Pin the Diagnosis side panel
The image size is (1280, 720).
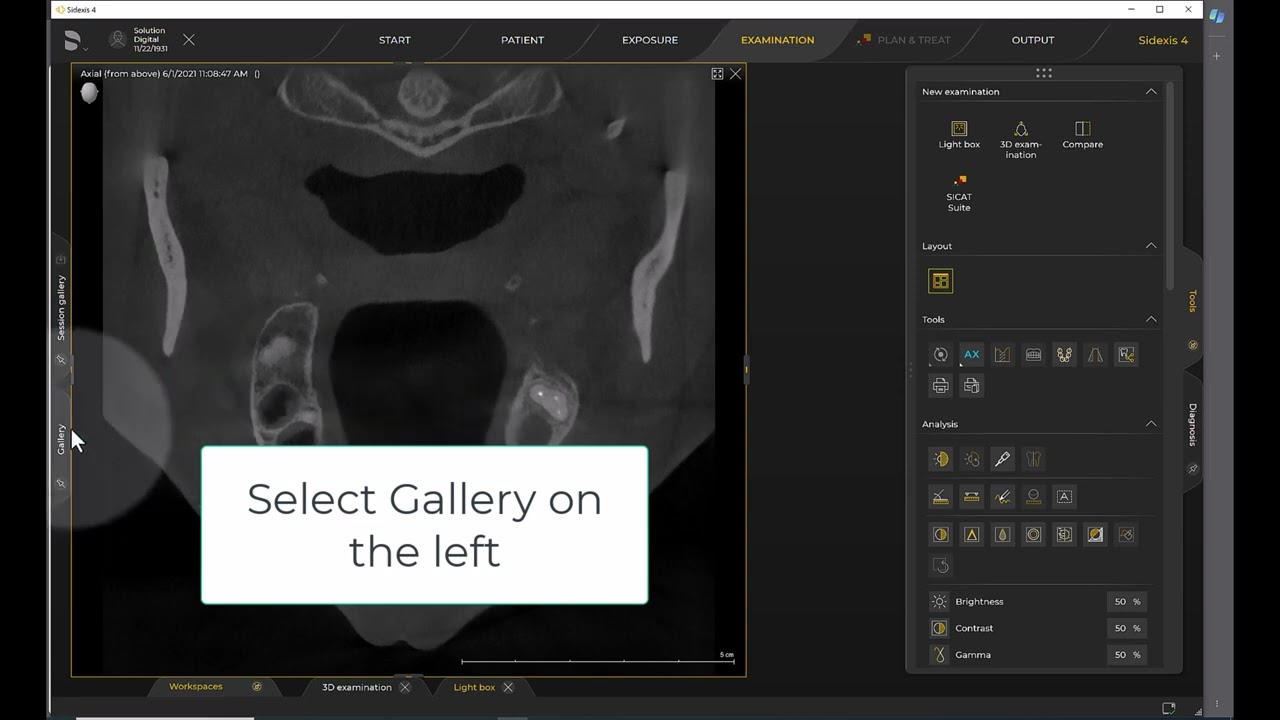(1192, 468)
